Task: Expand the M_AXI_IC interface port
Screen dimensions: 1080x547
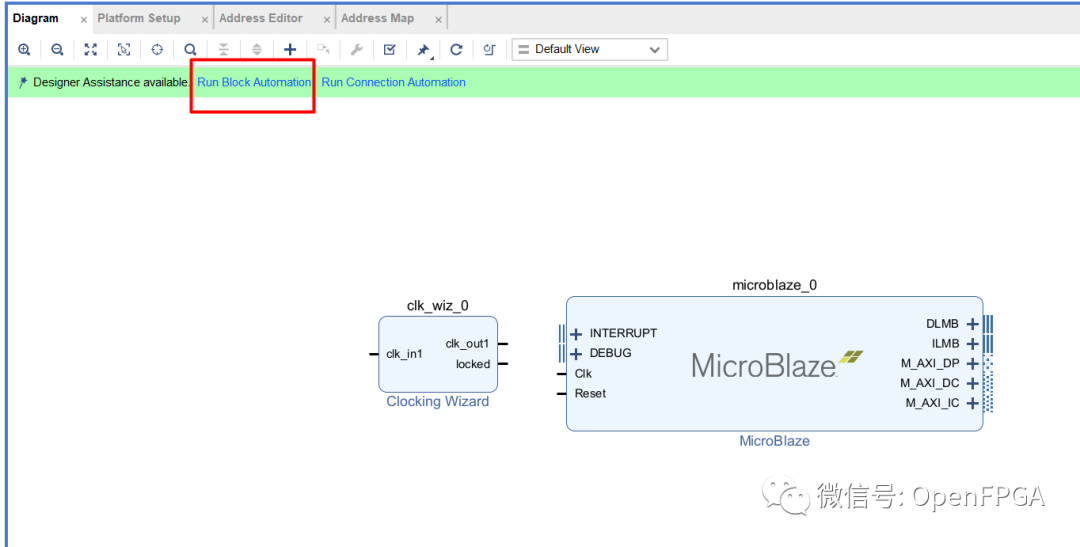Action: [973, 403]
